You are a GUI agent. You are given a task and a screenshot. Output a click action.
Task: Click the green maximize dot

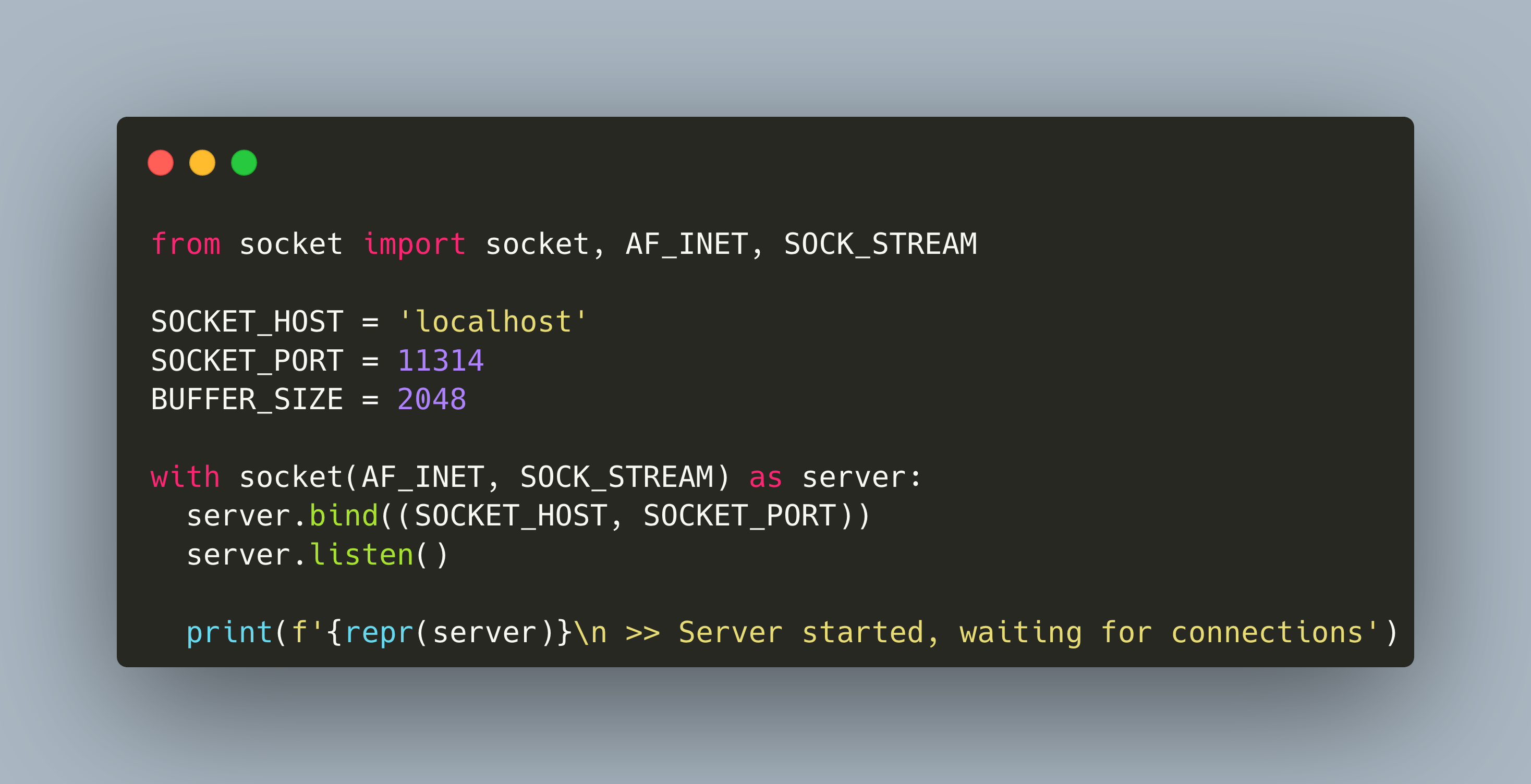(x=244, y=163)
